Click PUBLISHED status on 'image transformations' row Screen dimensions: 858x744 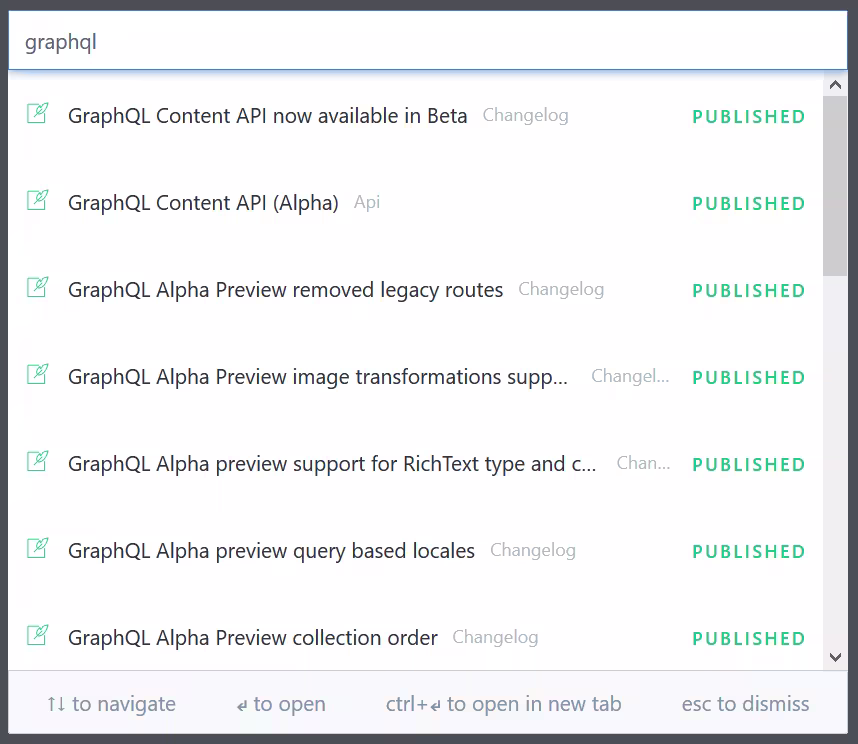coord(749,377)
